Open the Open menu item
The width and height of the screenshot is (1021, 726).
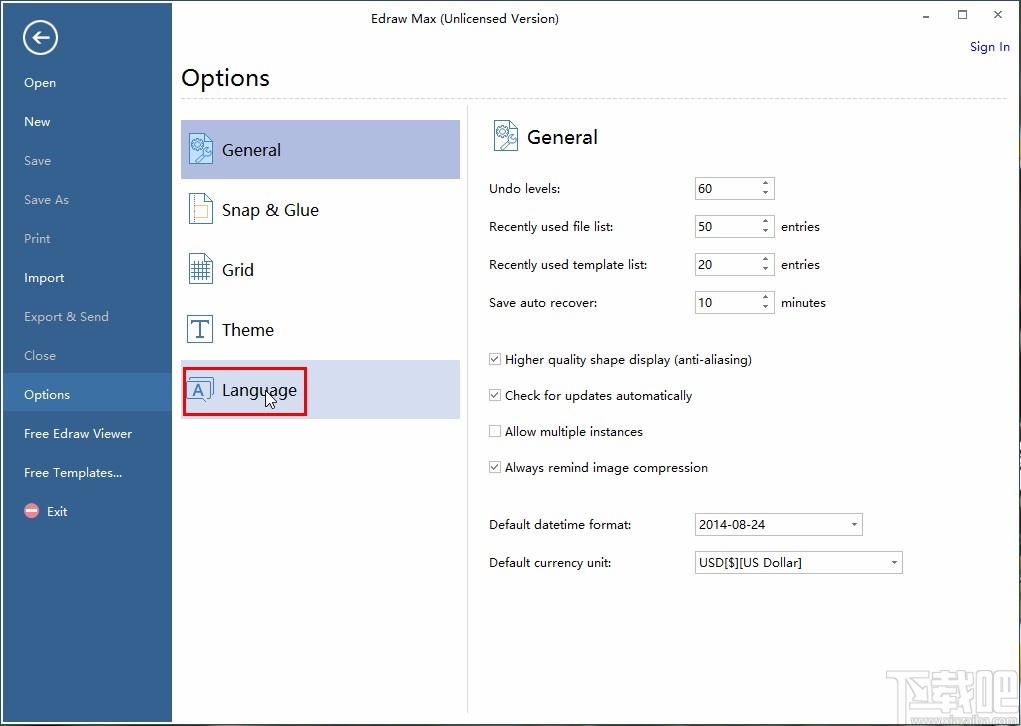click(x=40, y=83)
